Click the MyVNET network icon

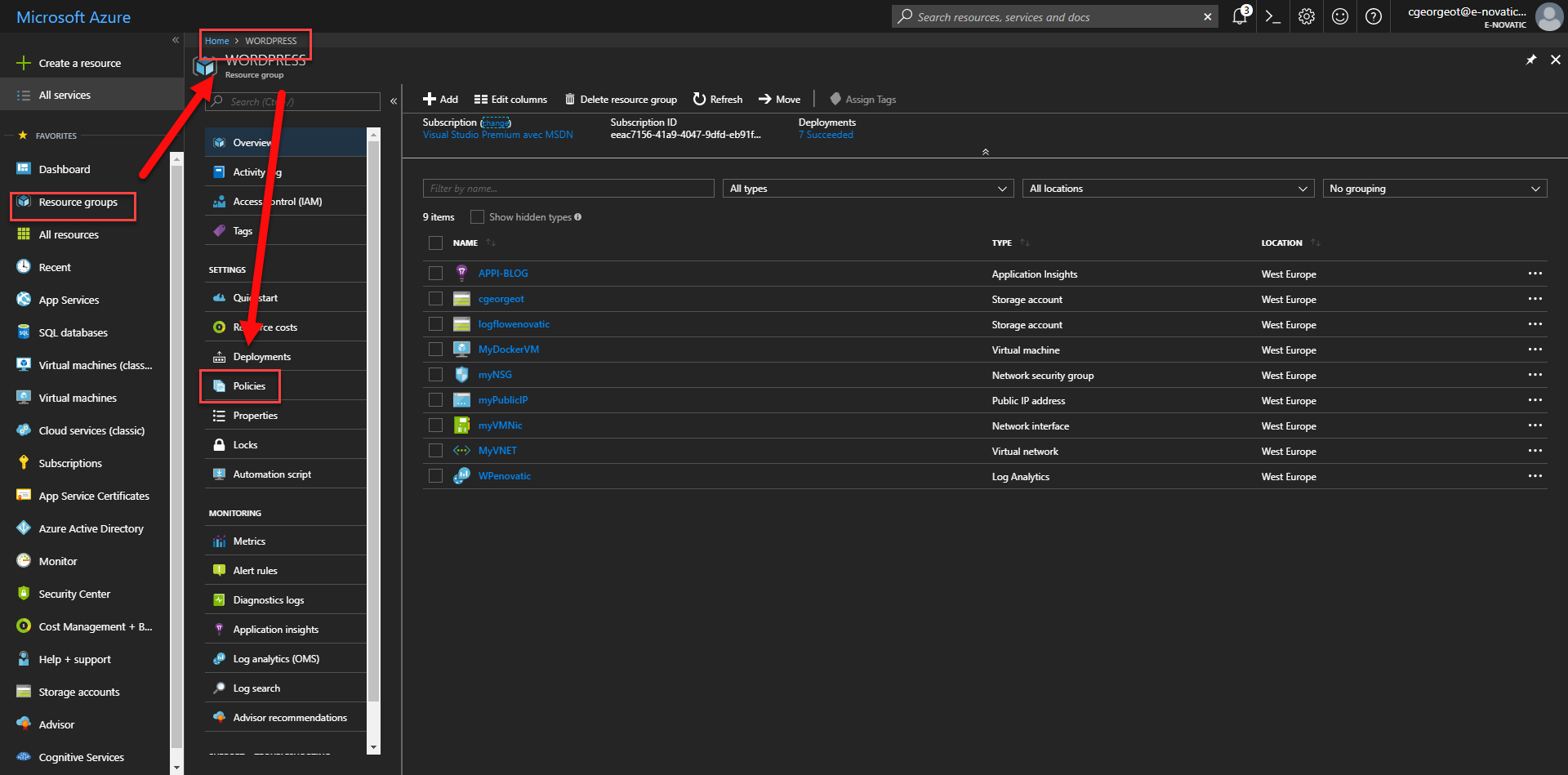461,451
